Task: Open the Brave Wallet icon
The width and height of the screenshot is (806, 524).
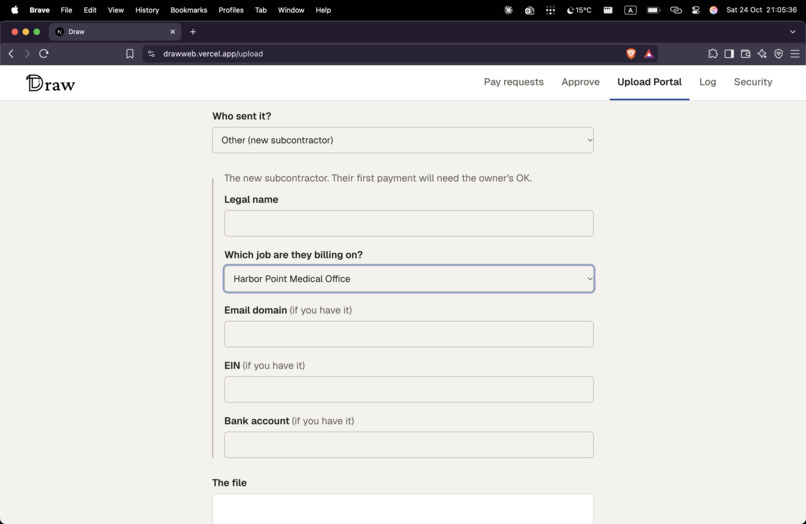Action: click(x=745, y=53)
